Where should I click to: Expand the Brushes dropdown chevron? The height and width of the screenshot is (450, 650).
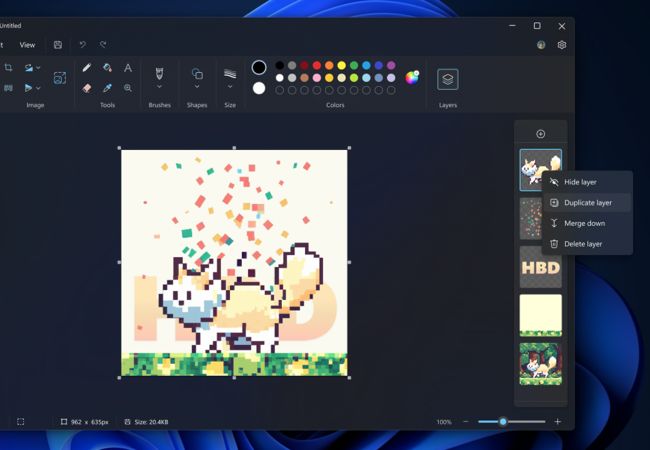click(159, 87)
